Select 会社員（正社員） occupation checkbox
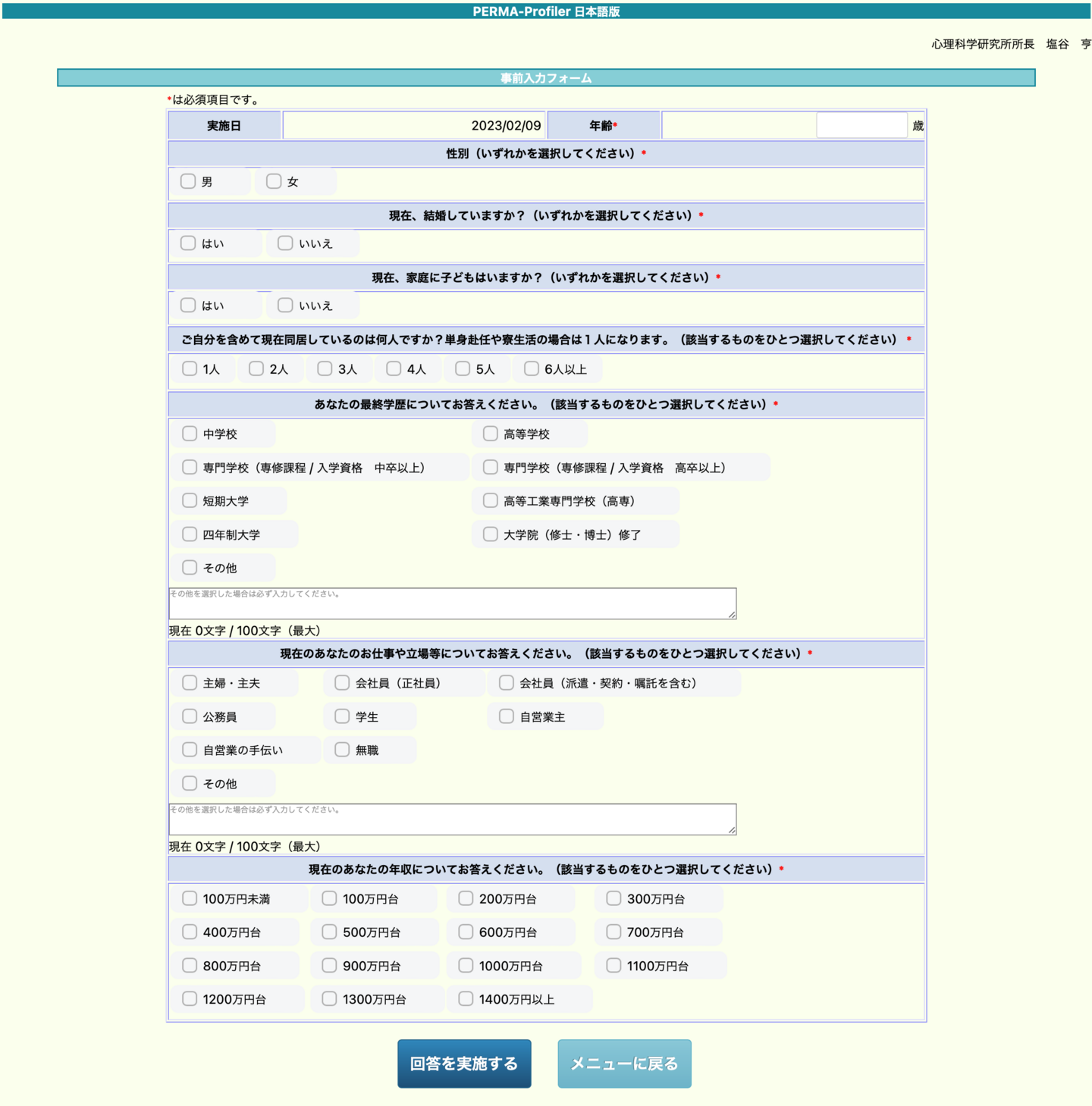 [342, 683]
